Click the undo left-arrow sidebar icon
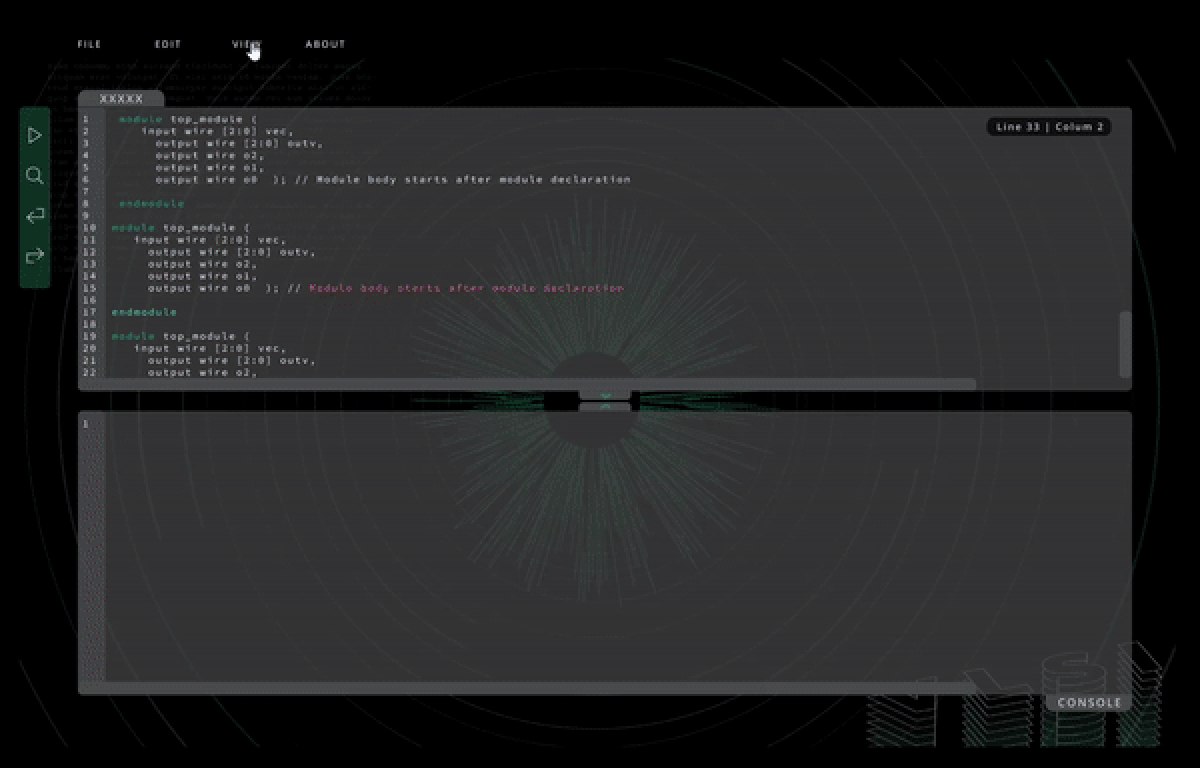This screenshot has height=768, width=1200. point(34,216)
